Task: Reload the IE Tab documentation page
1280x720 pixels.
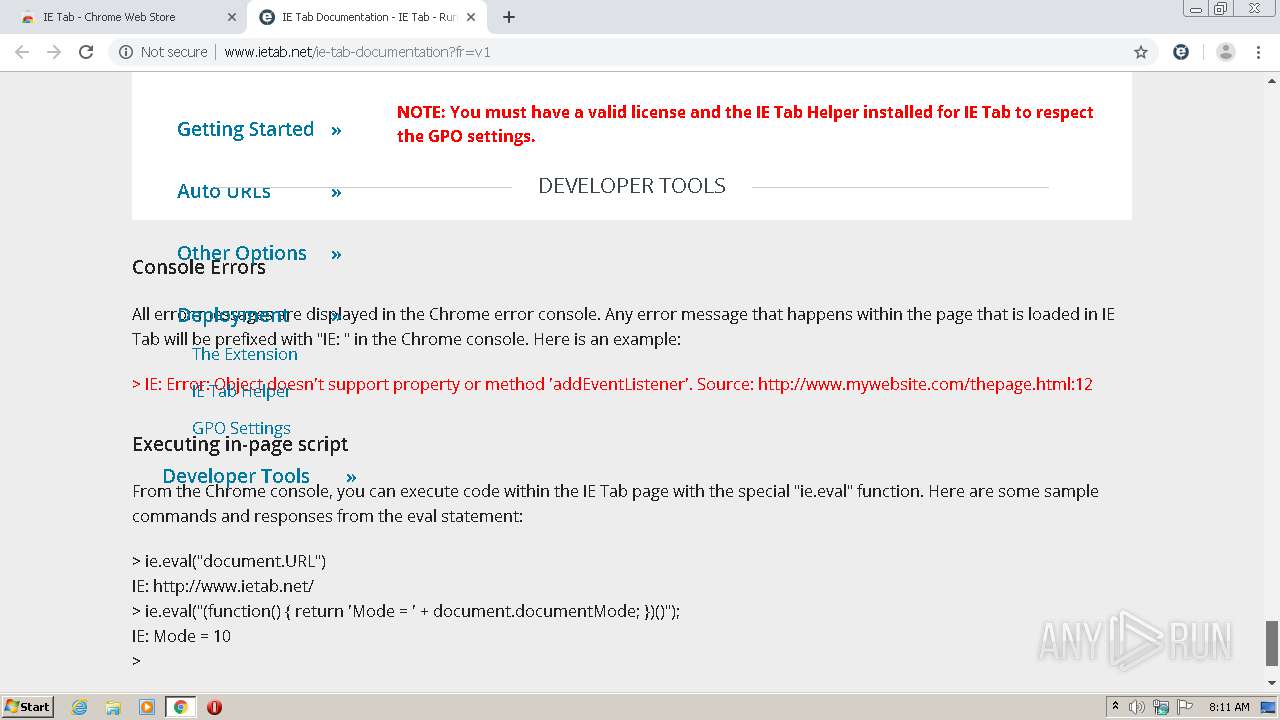Action: pos(86,52)
